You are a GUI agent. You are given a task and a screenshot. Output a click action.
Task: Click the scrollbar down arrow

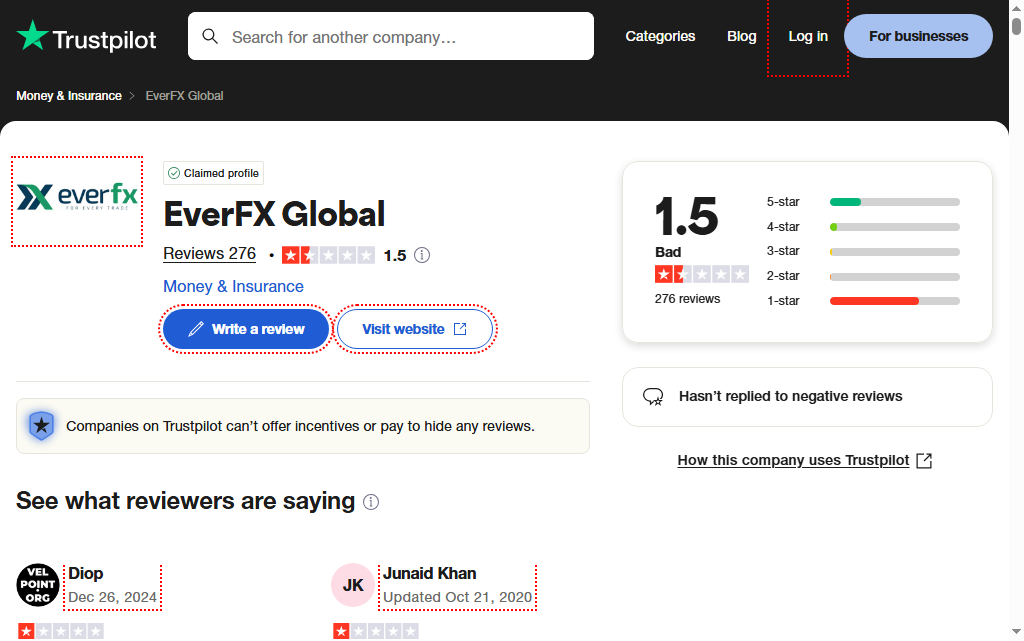(1016, 632)
